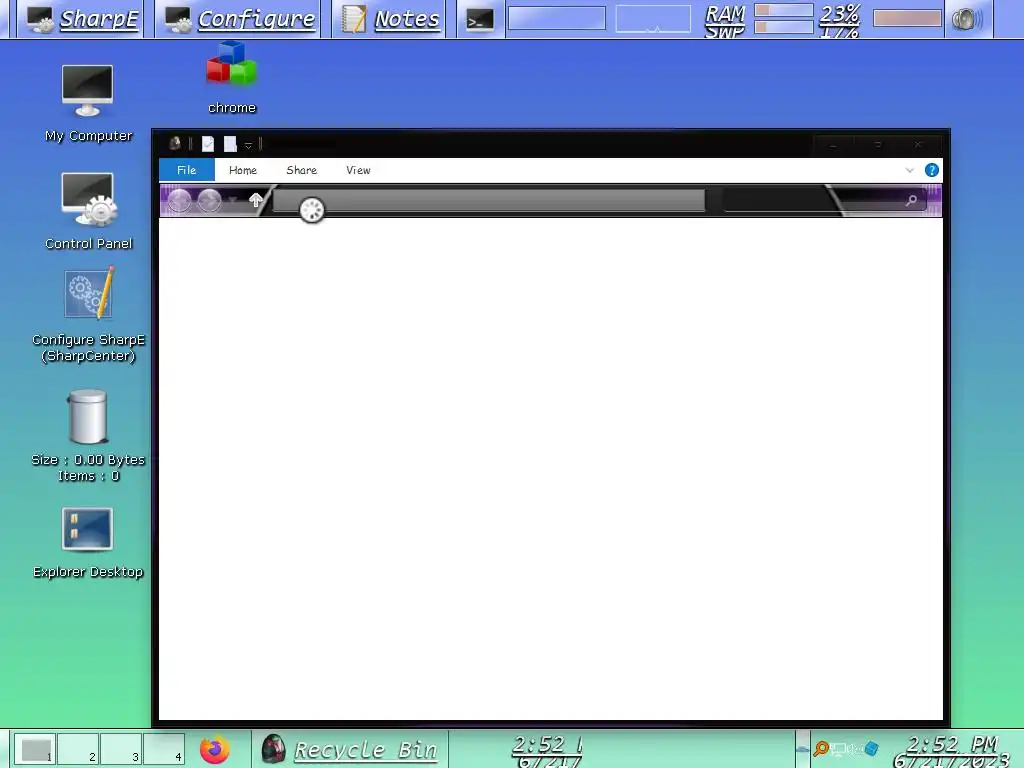1024x768 pixels.
Task: Open My Computer desktop icon
Action: [88, 103]
